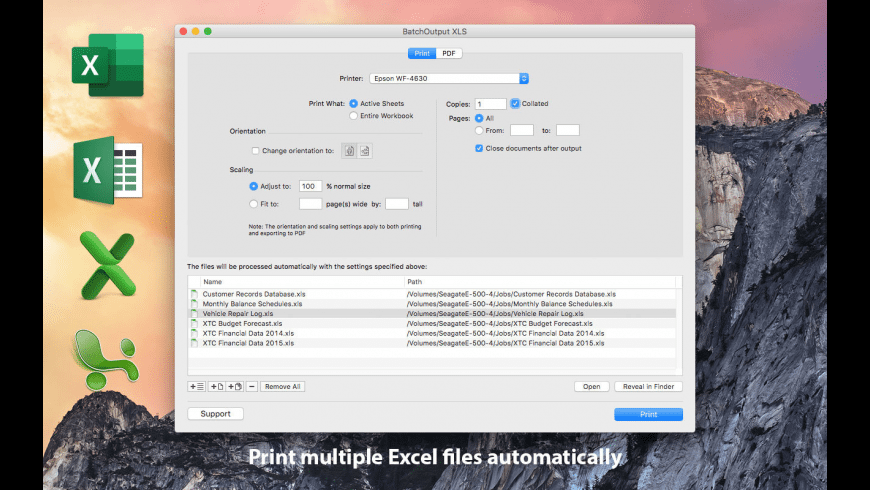Select row Monthly Balance Schedules.xls

tap(432, 304)
